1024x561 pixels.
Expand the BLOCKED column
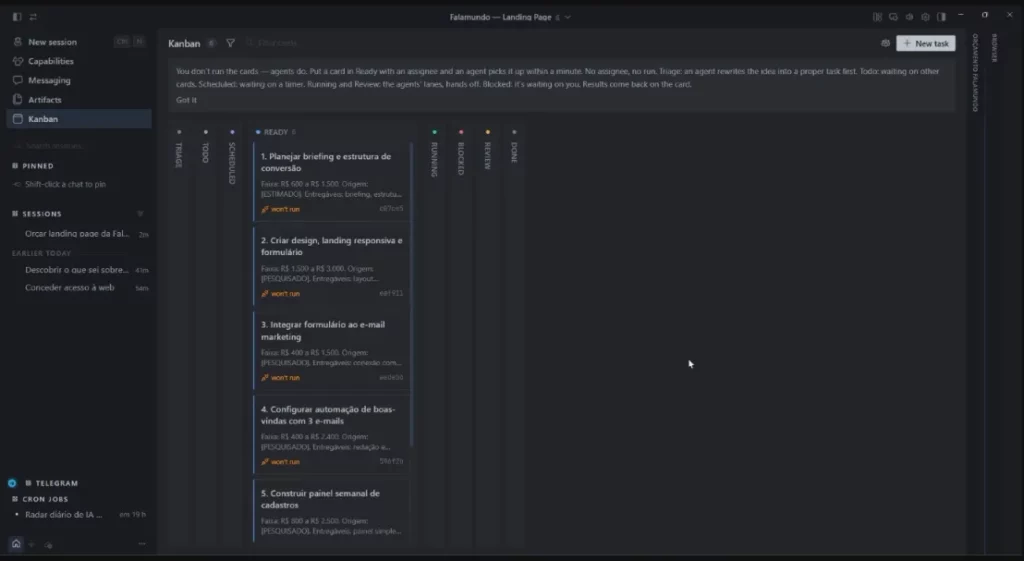[x=461, y=154]
